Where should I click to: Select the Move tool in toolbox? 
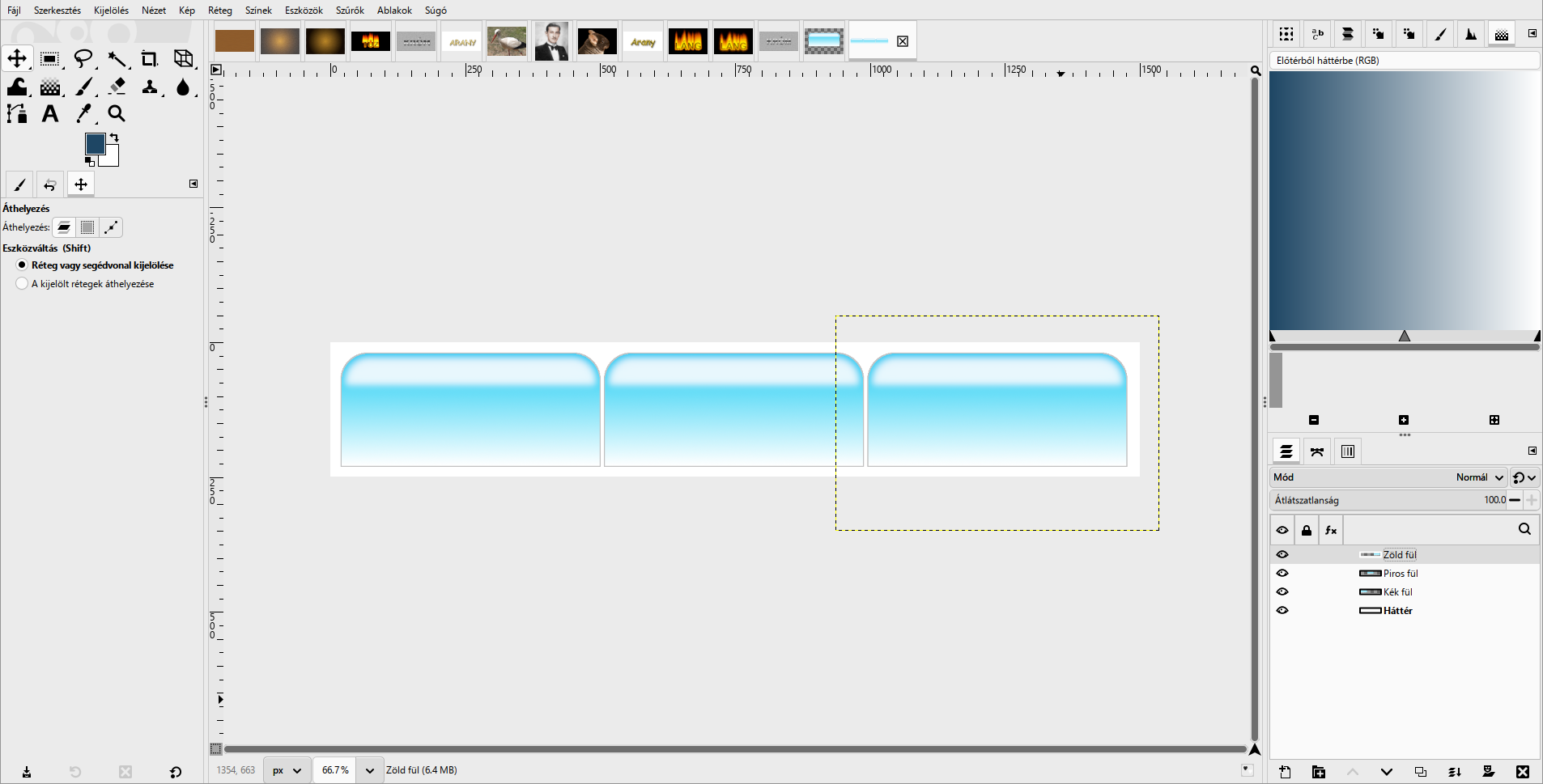(x=17, y=58)
